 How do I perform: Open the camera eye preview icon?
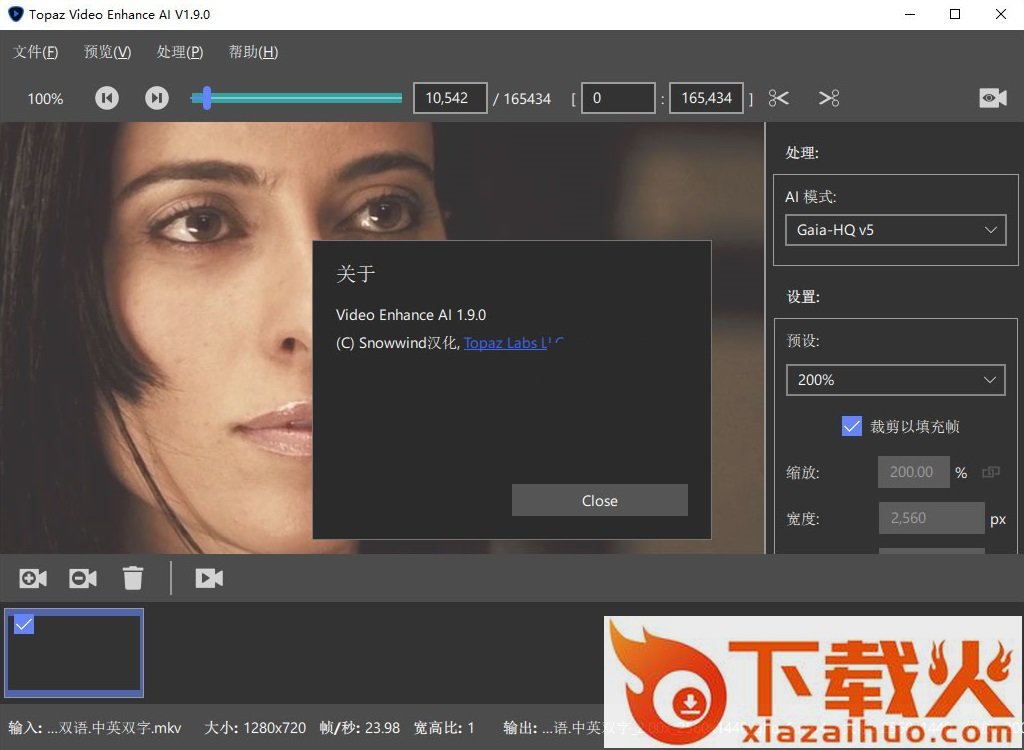[x=993, y=98]
